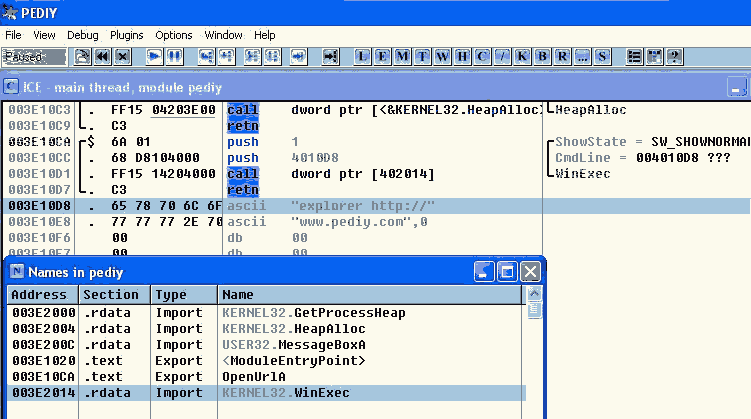Sort names by Address column header

(40, 295)
